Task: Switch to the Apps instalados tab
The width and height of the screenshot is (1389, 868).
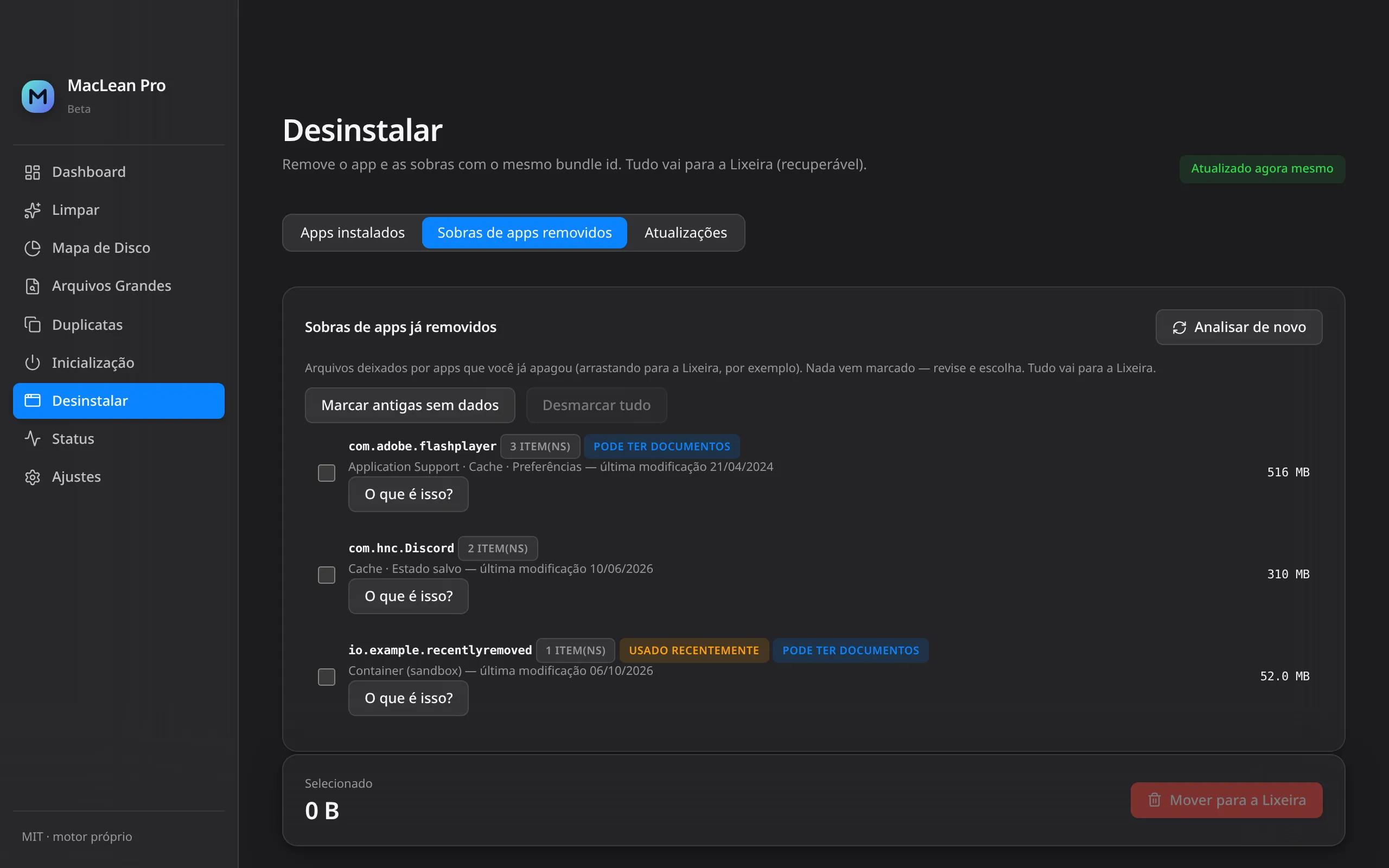Action: tap(353, 233)
